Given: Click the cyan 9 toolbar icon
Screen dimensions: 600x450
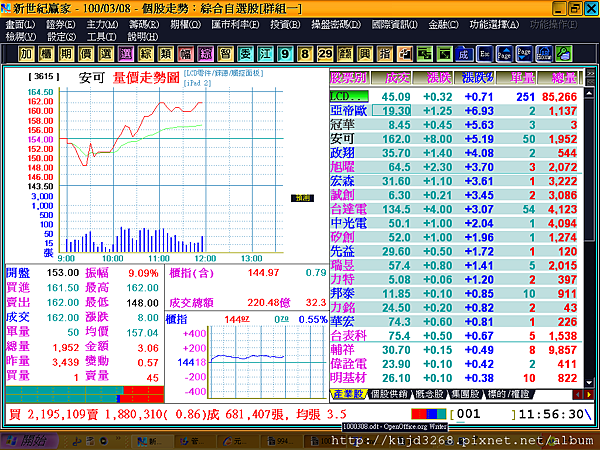Looking at the screenshot, I should (285, 54).
